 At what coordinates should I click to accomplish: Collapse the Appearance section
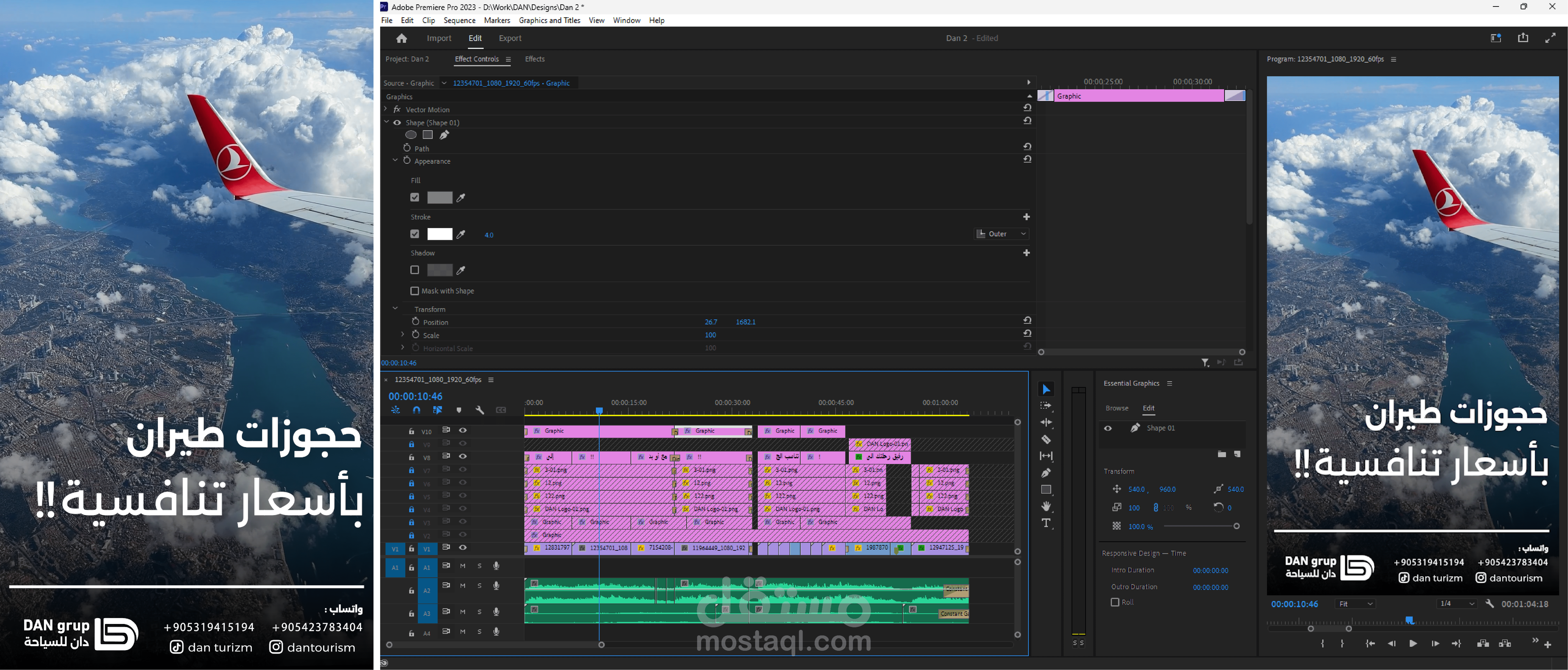tap(395, 160)
